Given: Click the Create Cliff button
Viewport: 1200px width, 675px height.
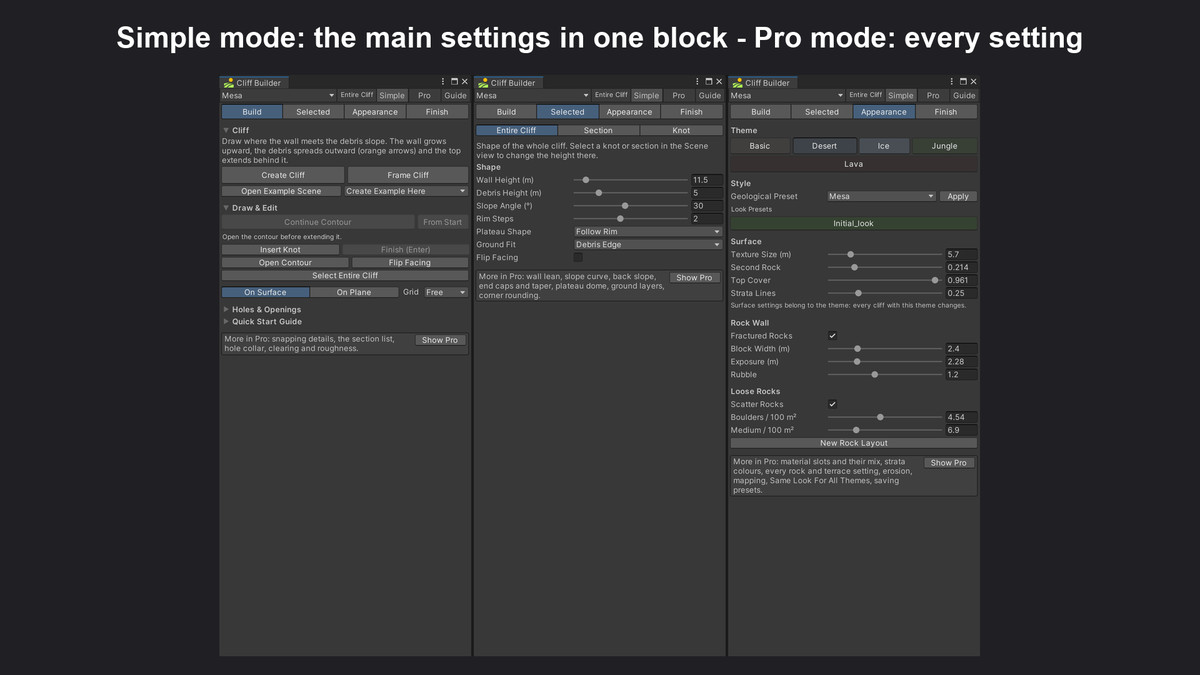Looking at the screenshot, I should 283,175.
